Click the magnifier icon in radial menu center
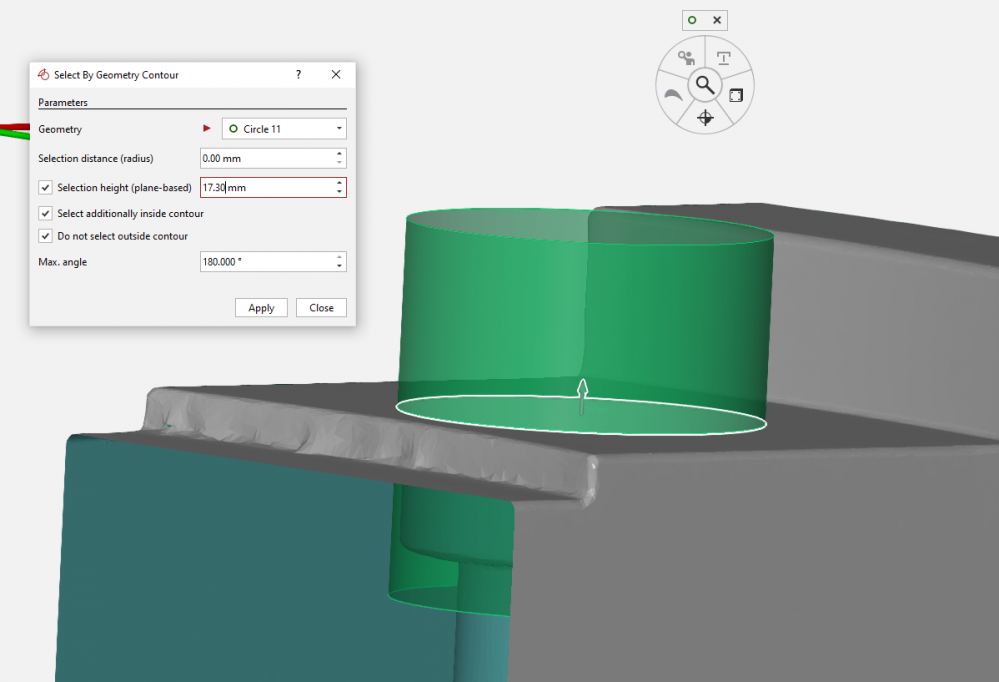999x682 pixels. (x=705, y=85)
